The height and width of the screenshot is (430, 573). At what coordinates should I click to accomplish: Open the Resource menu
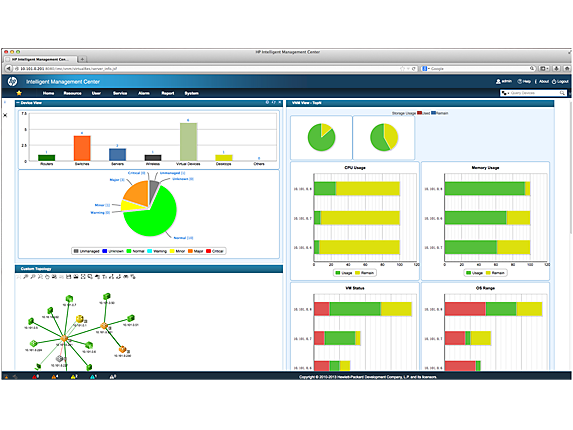coord(72,93)
